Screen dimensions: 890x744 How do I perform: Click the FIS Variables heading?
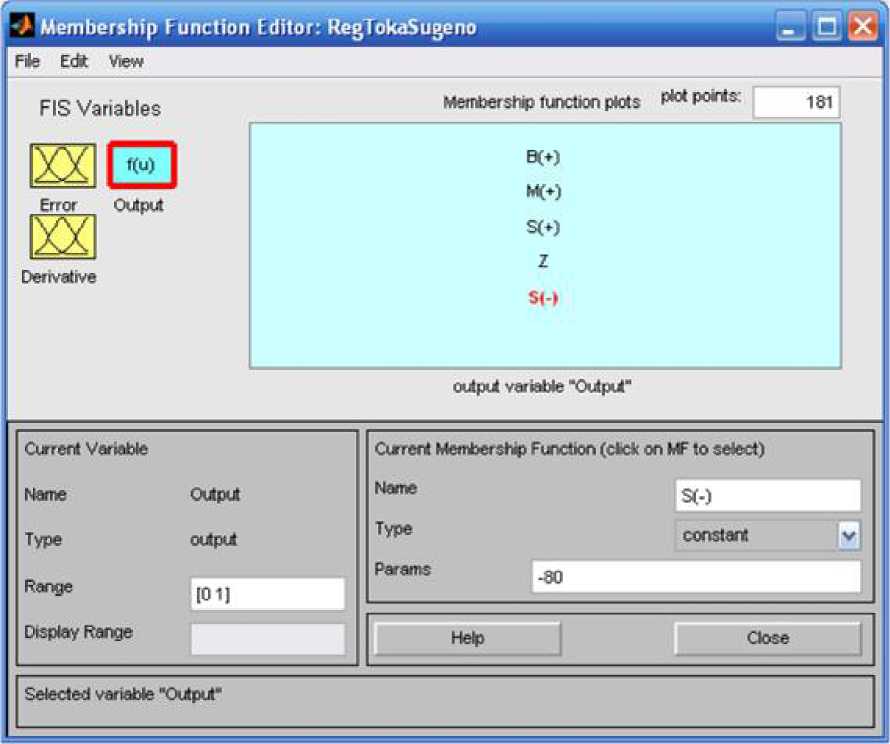(x=100, y=108)
